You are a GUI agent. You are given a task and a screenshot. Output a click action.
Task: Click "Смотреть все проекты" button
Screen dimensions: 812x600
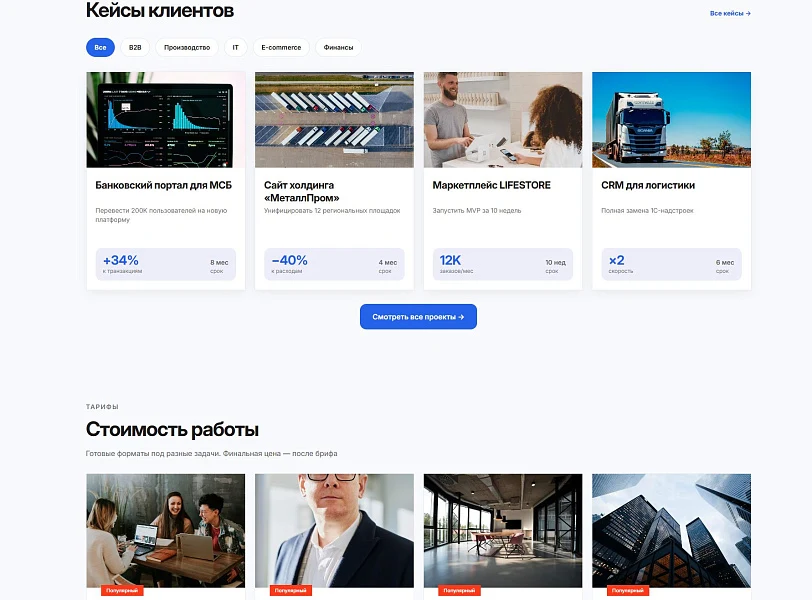(418, 317)
